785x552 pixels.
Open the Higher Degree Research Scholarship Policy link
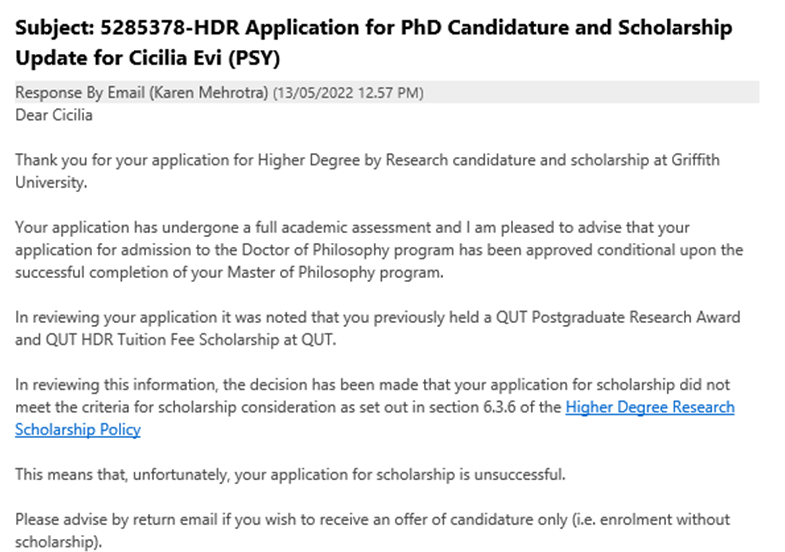(650, 408)
